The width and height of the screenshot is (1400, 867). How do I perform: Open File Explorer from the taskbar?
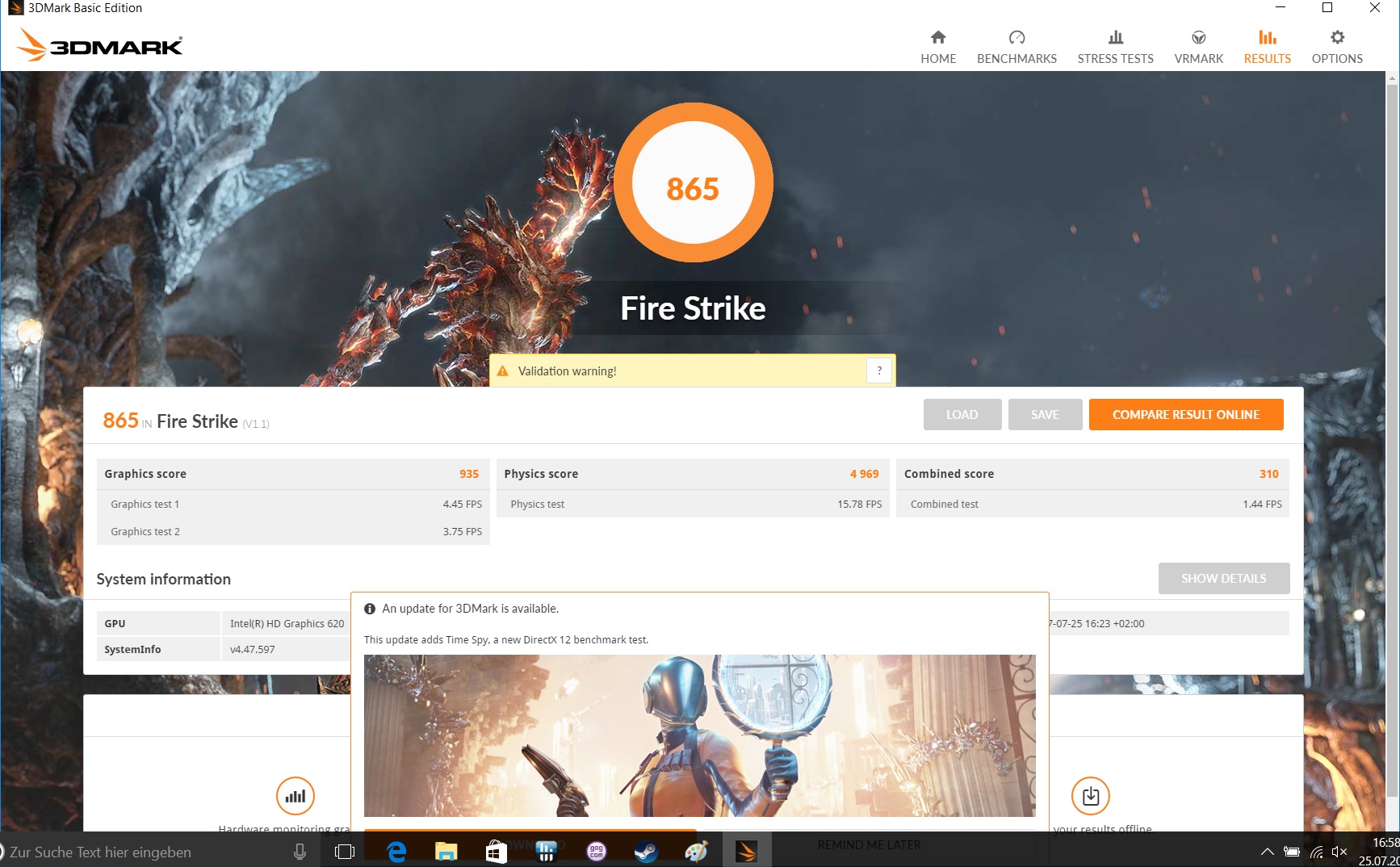[x=446, y=851]
